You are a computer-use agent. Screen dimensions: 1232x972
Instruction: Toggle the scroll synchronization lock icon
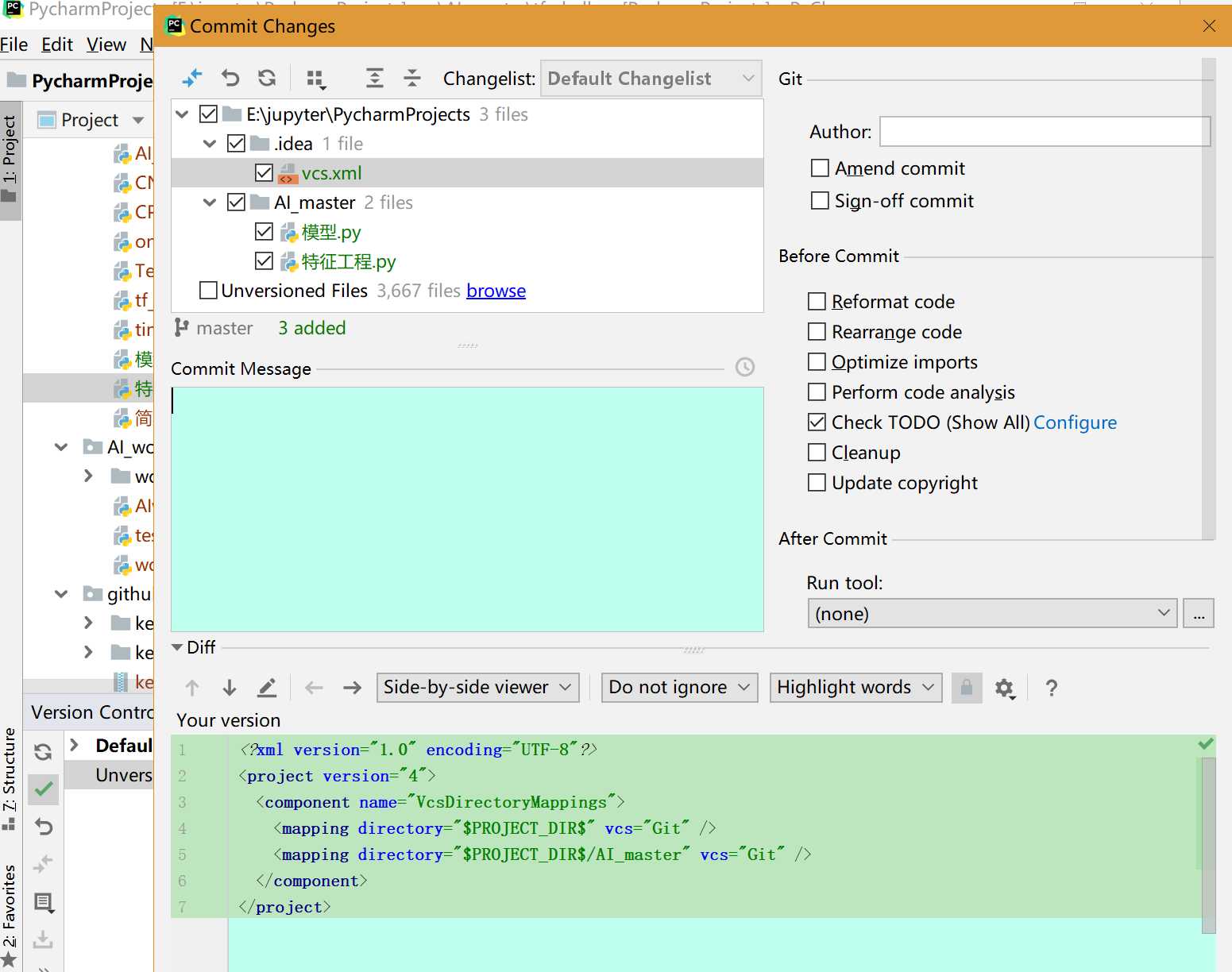967,687
